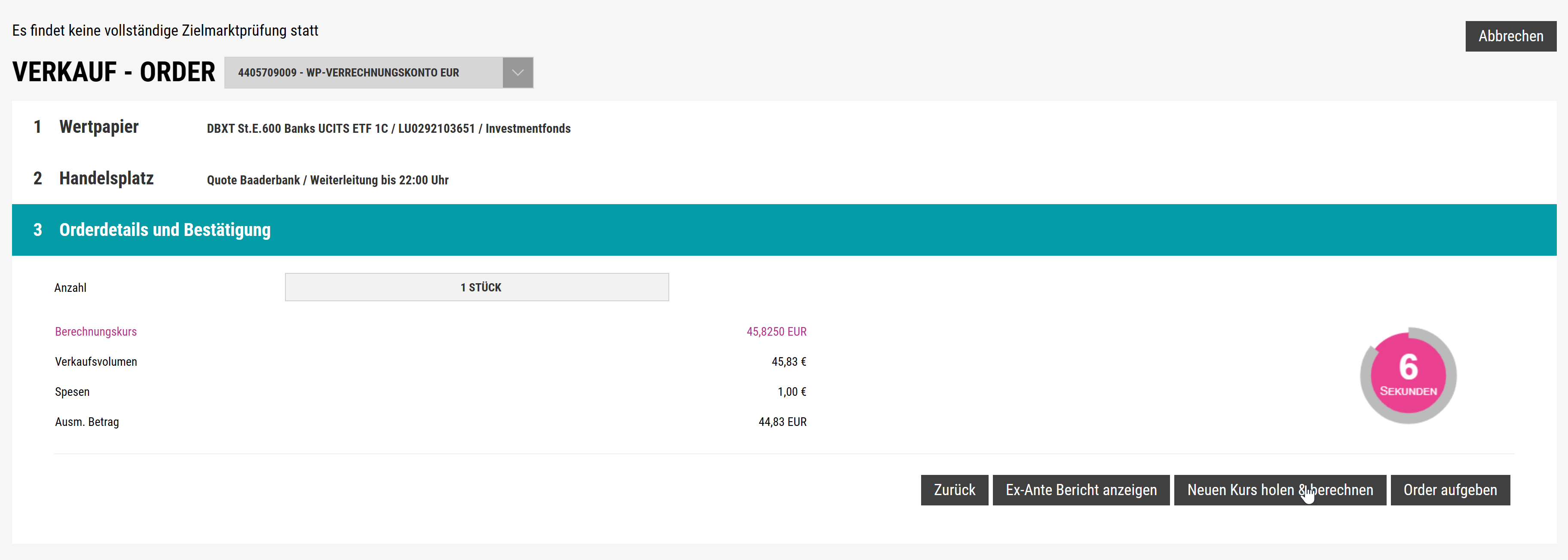Go back with the Zurück button

click(954, 490)
